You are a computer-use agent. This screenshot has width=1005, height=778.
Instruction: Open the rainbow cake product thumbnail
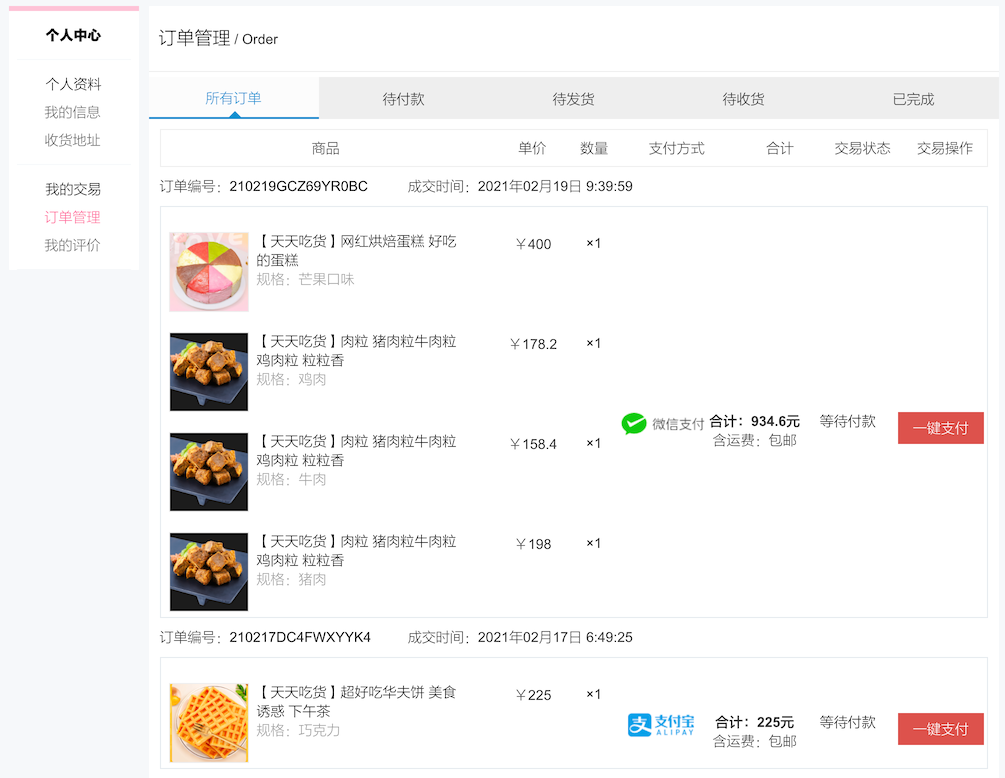[209, 272]
